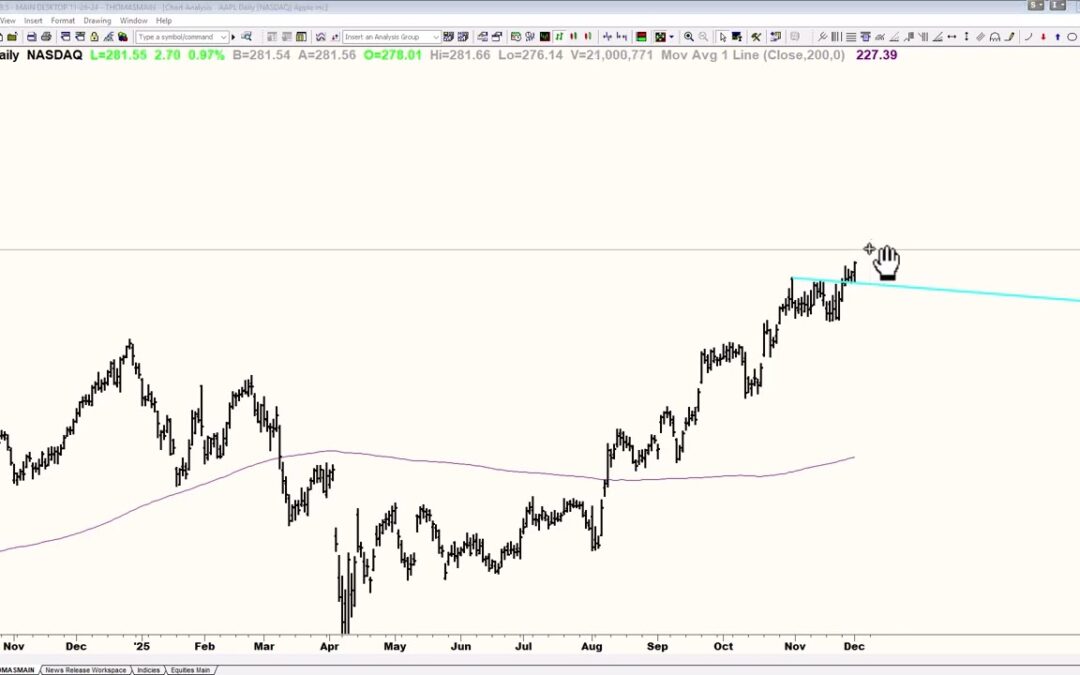Select the pointer selection tool
Viewport: 1080px width, 675px height.
[722, 36]
